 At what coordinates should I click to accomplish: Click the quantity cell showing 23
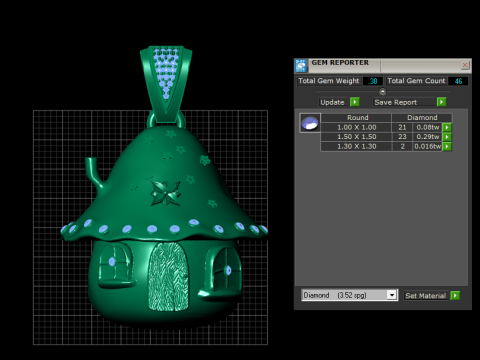coord(402,137)
